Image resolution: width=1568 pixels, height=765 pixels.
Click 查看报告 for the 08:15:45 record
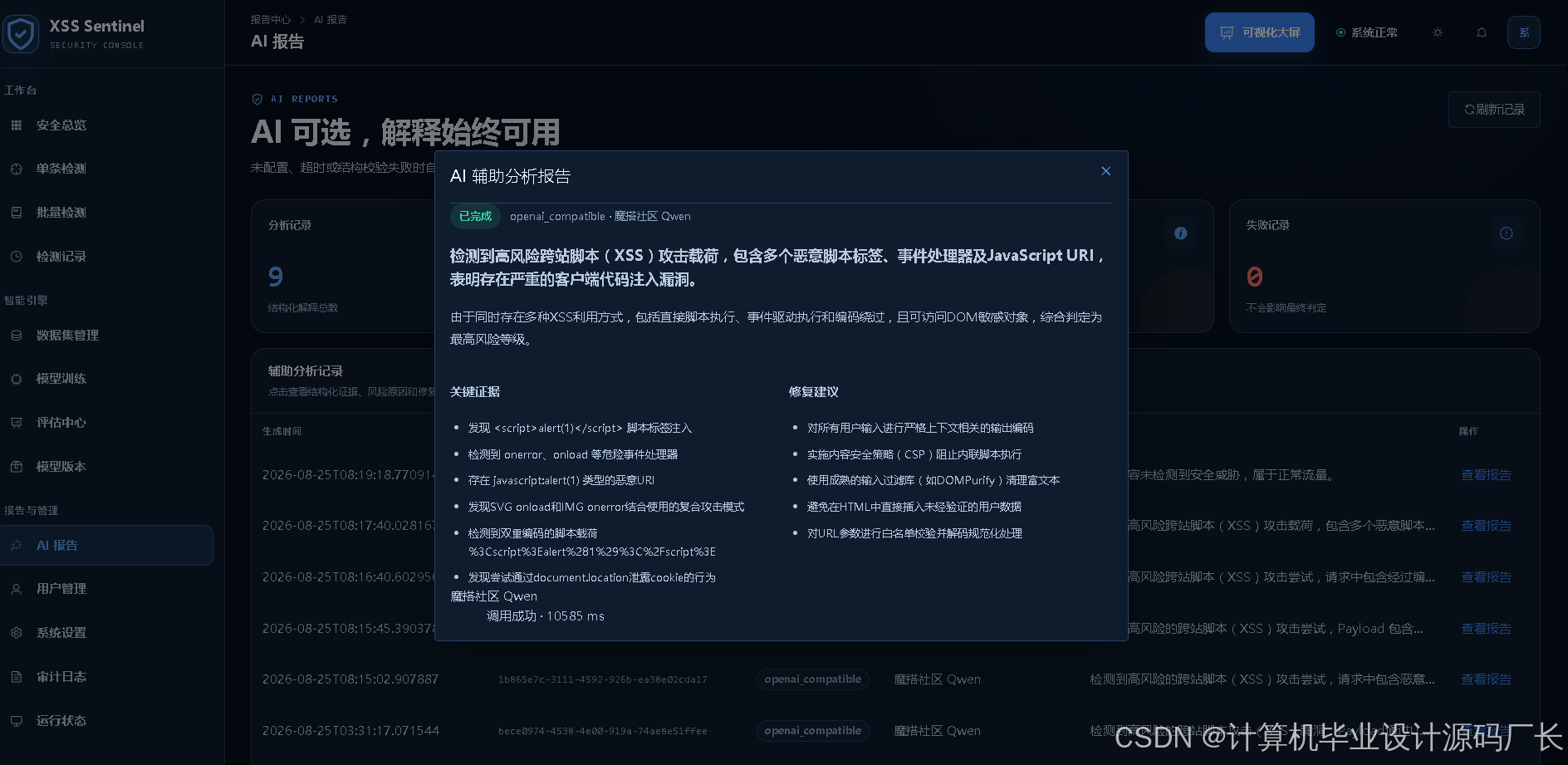pos(1486,629)
